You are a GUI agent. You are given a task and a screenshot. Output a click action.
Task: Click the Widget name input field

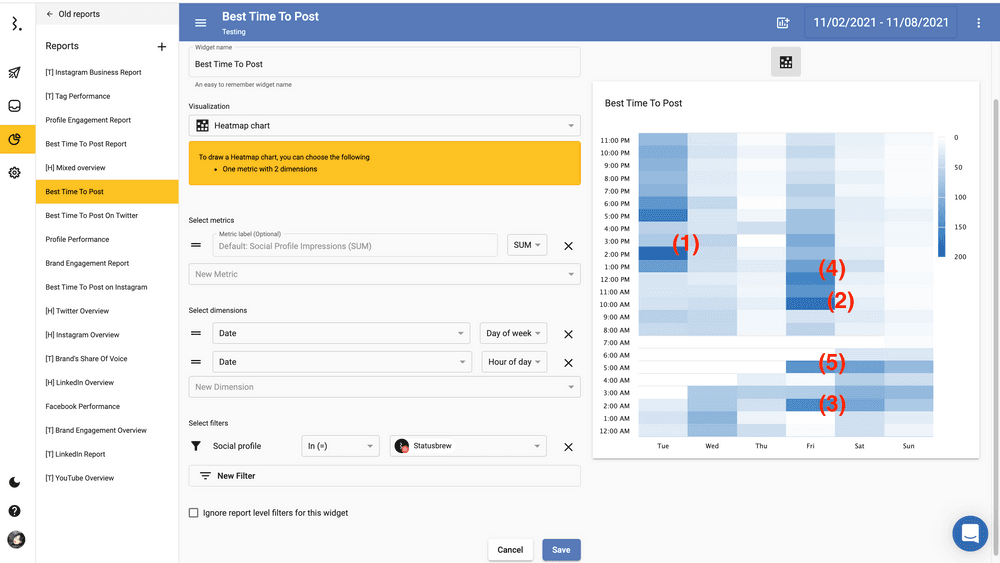click(384, 64)
